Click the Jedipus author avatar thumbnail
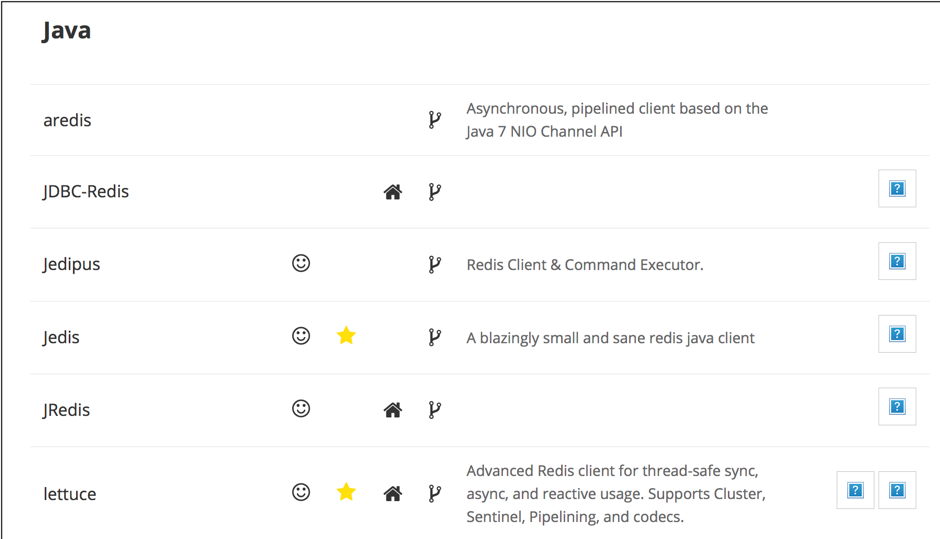Viewport: 940px width, 539px height. (897, 262)
